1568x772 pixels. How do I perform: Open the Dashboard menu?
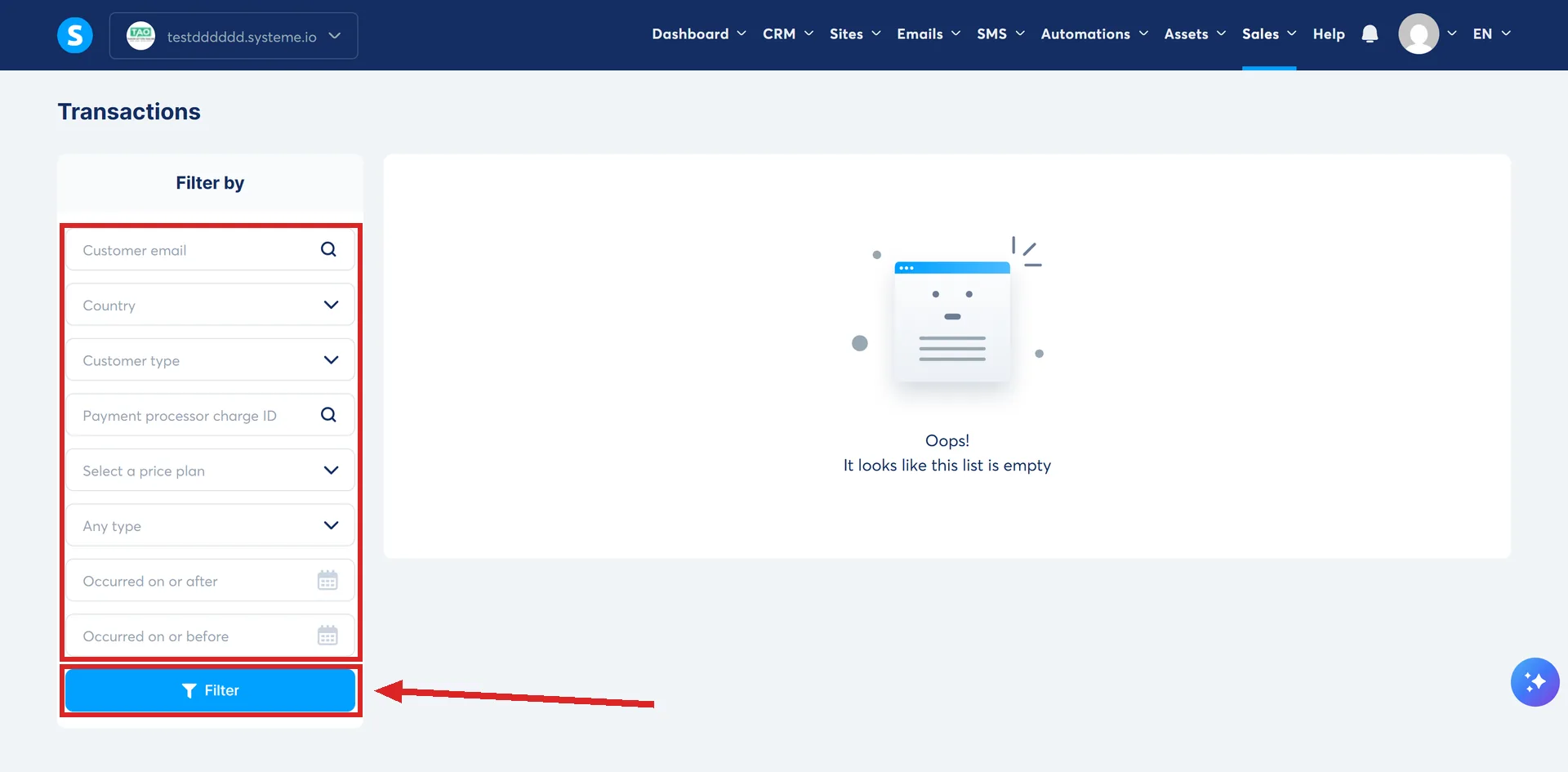699,34
